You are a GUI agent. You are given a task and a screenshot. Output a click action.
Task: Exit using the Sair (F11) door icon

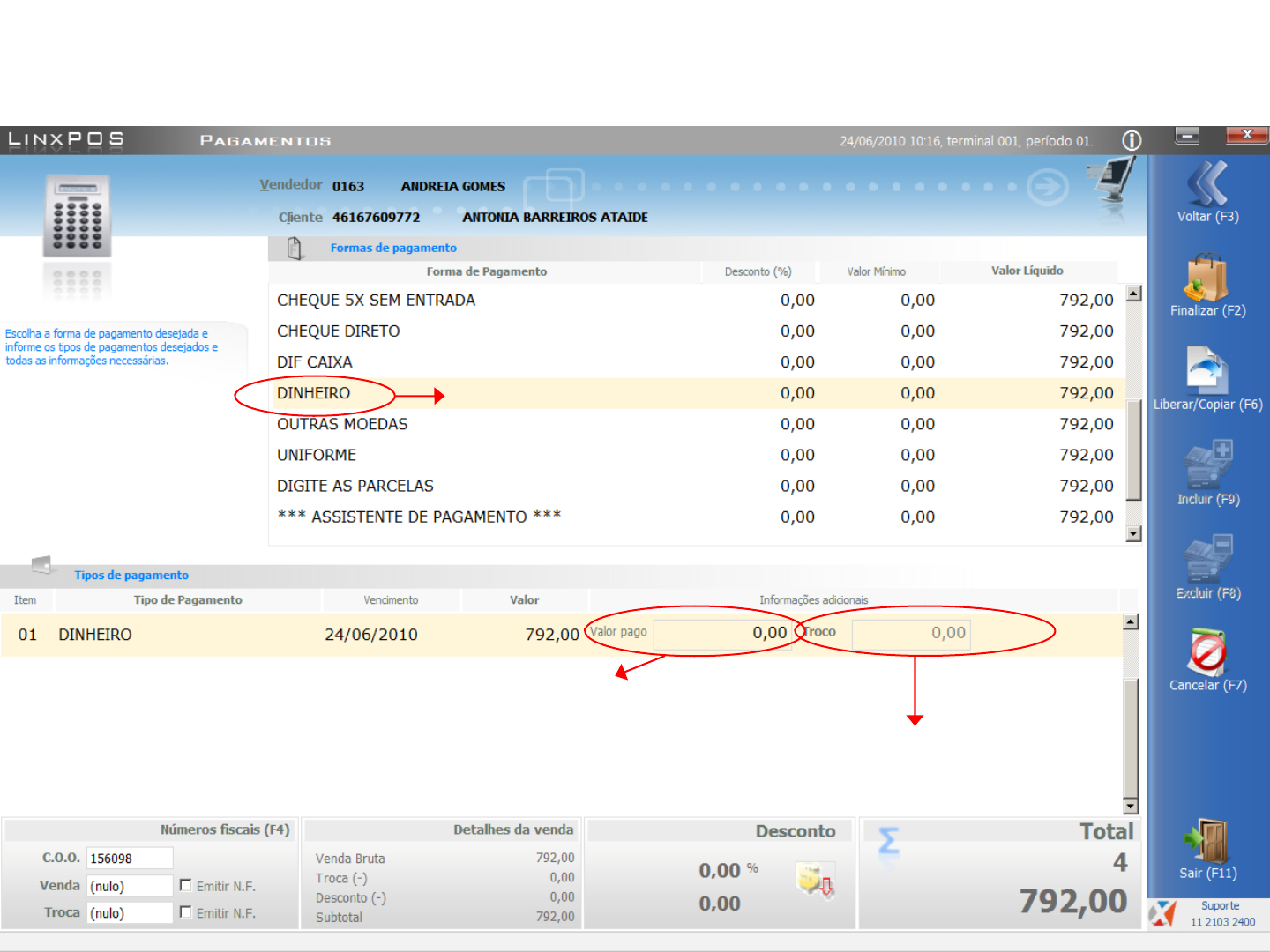[1207, 841]
